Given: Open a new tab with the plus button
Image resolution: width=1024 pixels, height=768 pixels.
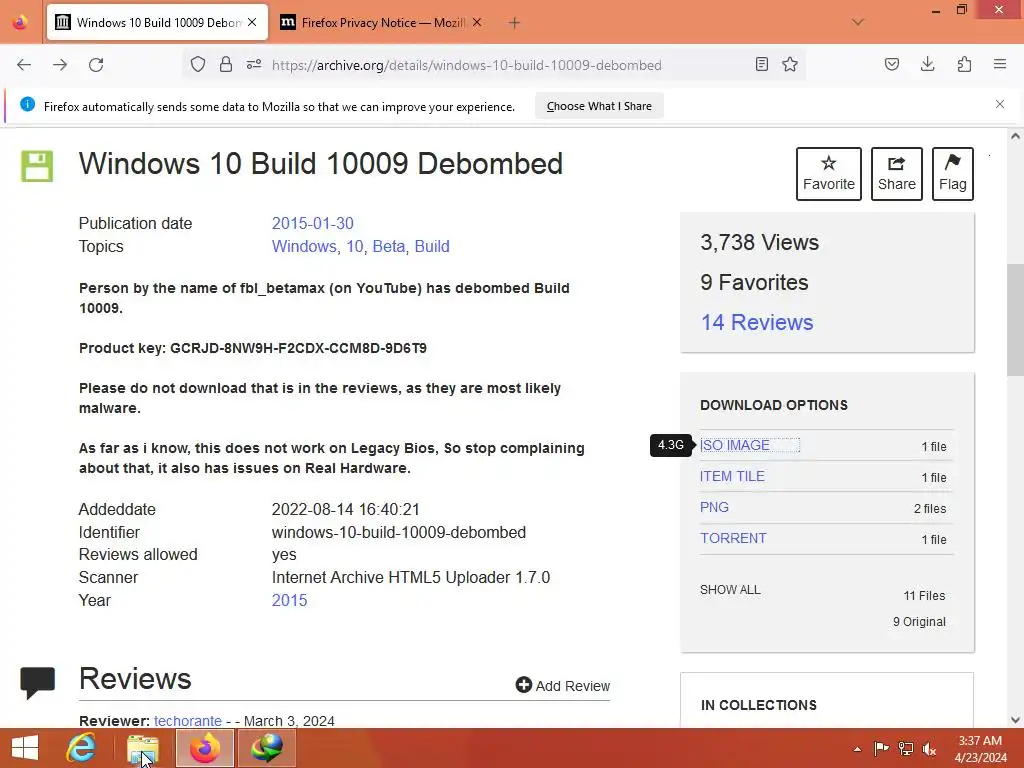Looking at the screenshot, I should (515, 23).
